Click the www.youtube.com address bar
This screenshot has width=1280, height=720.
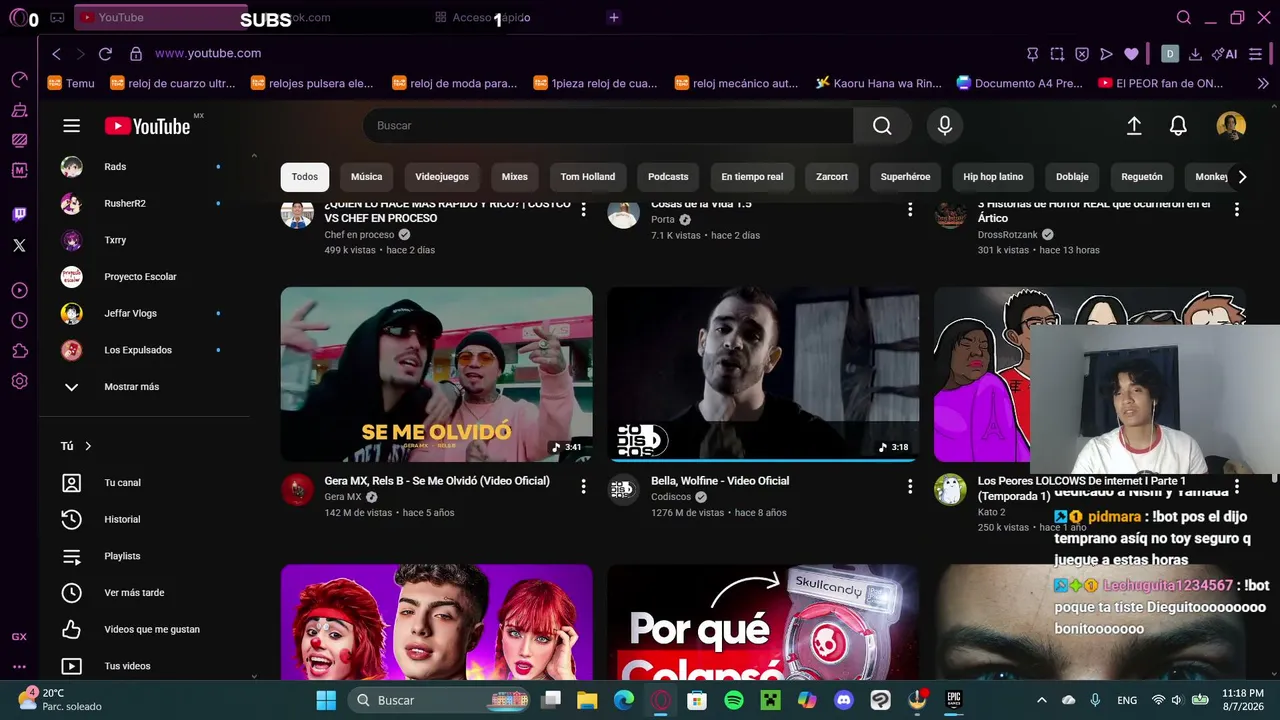tap(208, 54)
